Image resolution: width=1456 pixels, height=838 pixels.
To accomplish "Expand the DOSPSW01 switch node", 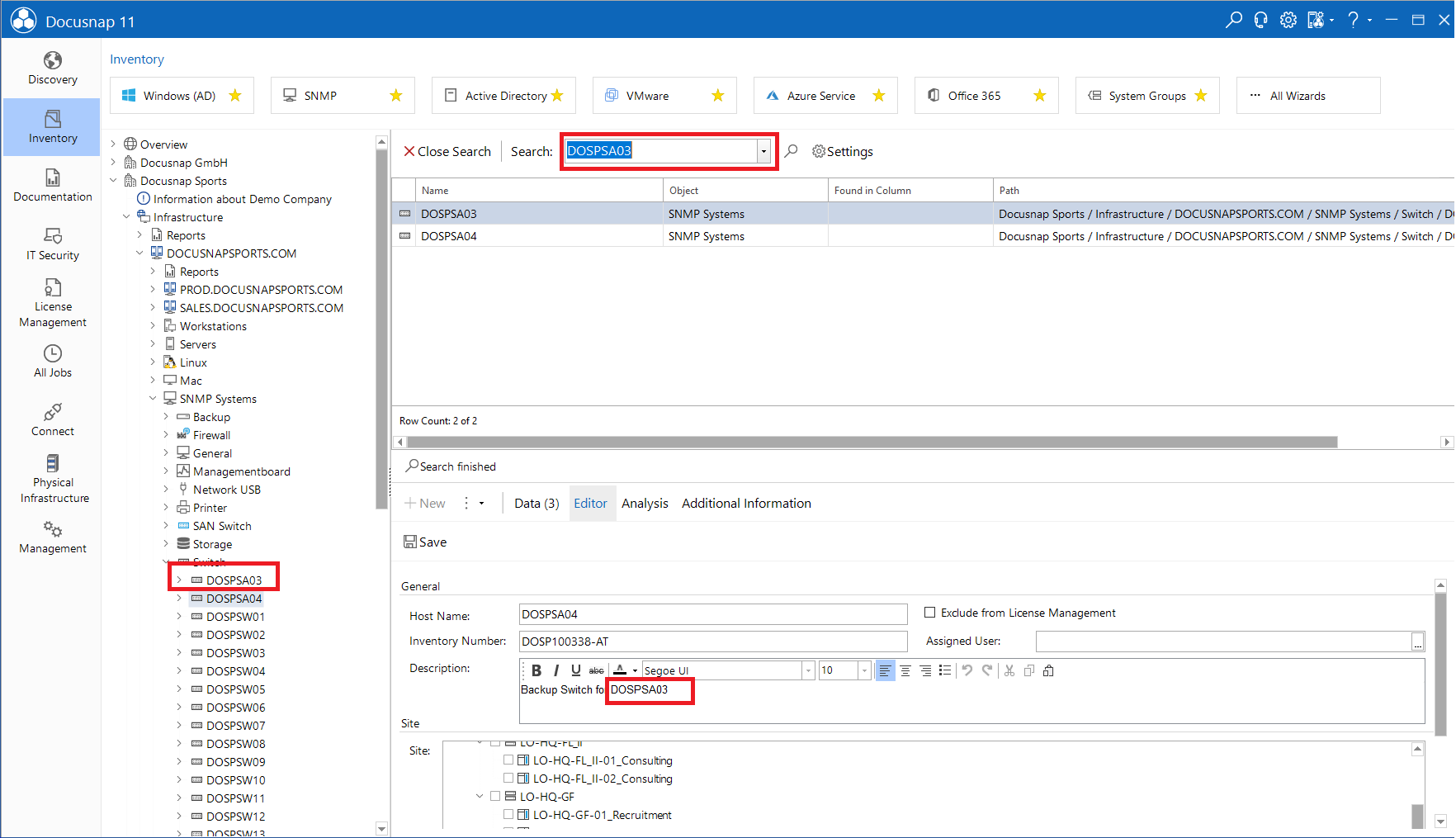I will pyautogui.click(x=179, y=616).
